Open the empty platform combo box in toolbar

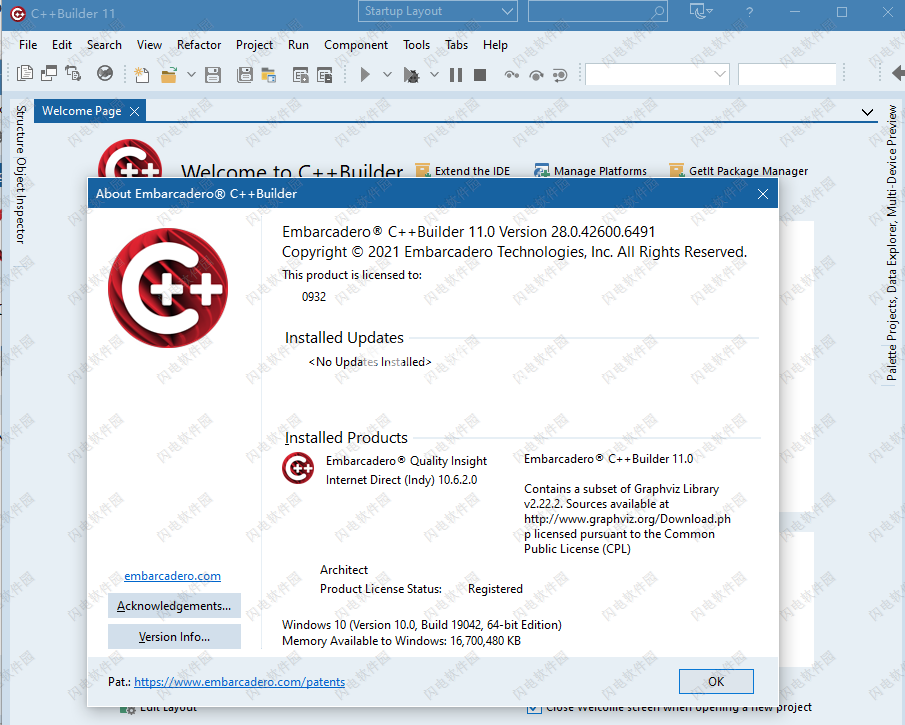(657, 74)
